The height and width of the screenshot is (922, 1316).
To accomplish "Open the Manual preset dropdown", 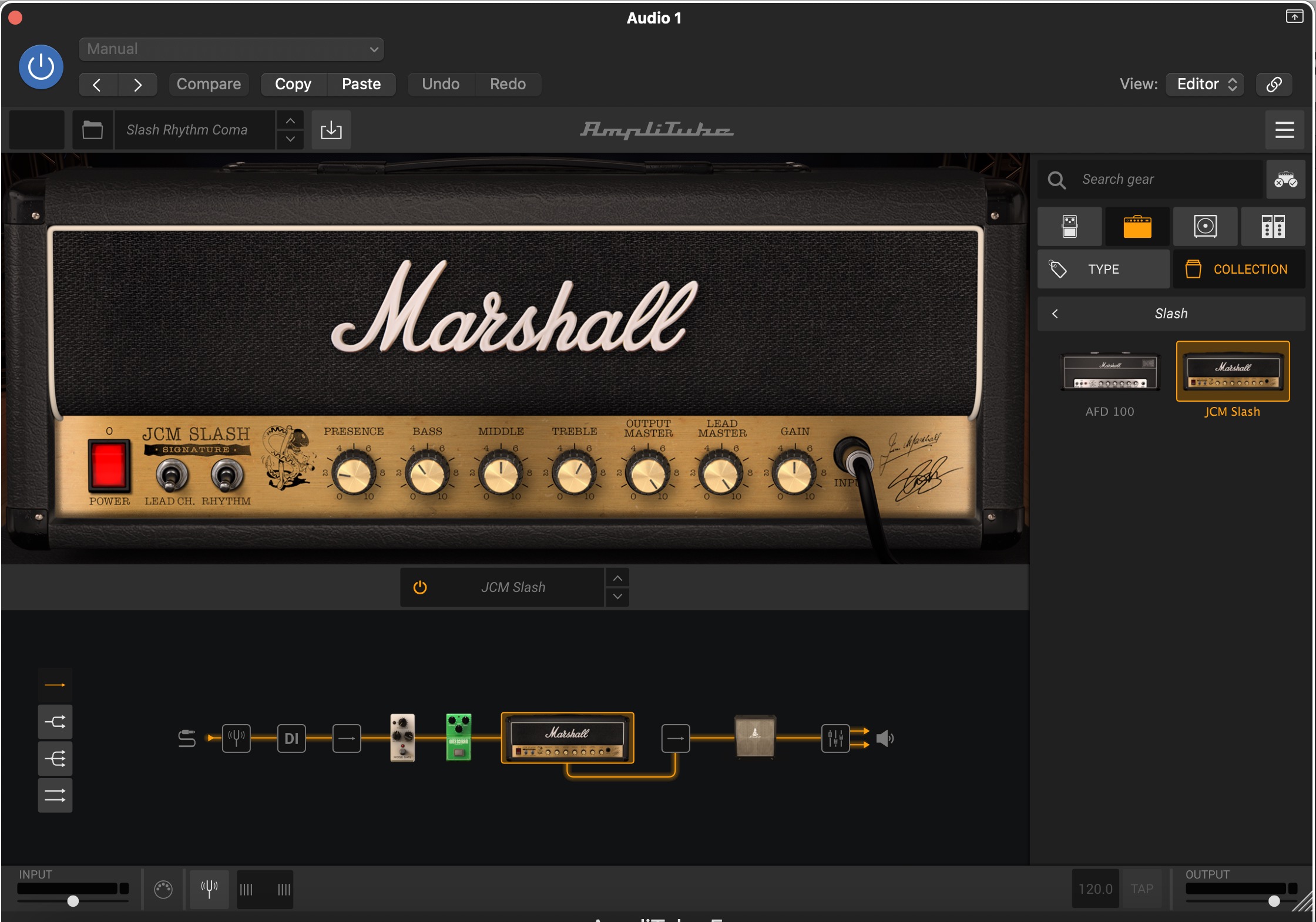I will click(x=231, y=49).
